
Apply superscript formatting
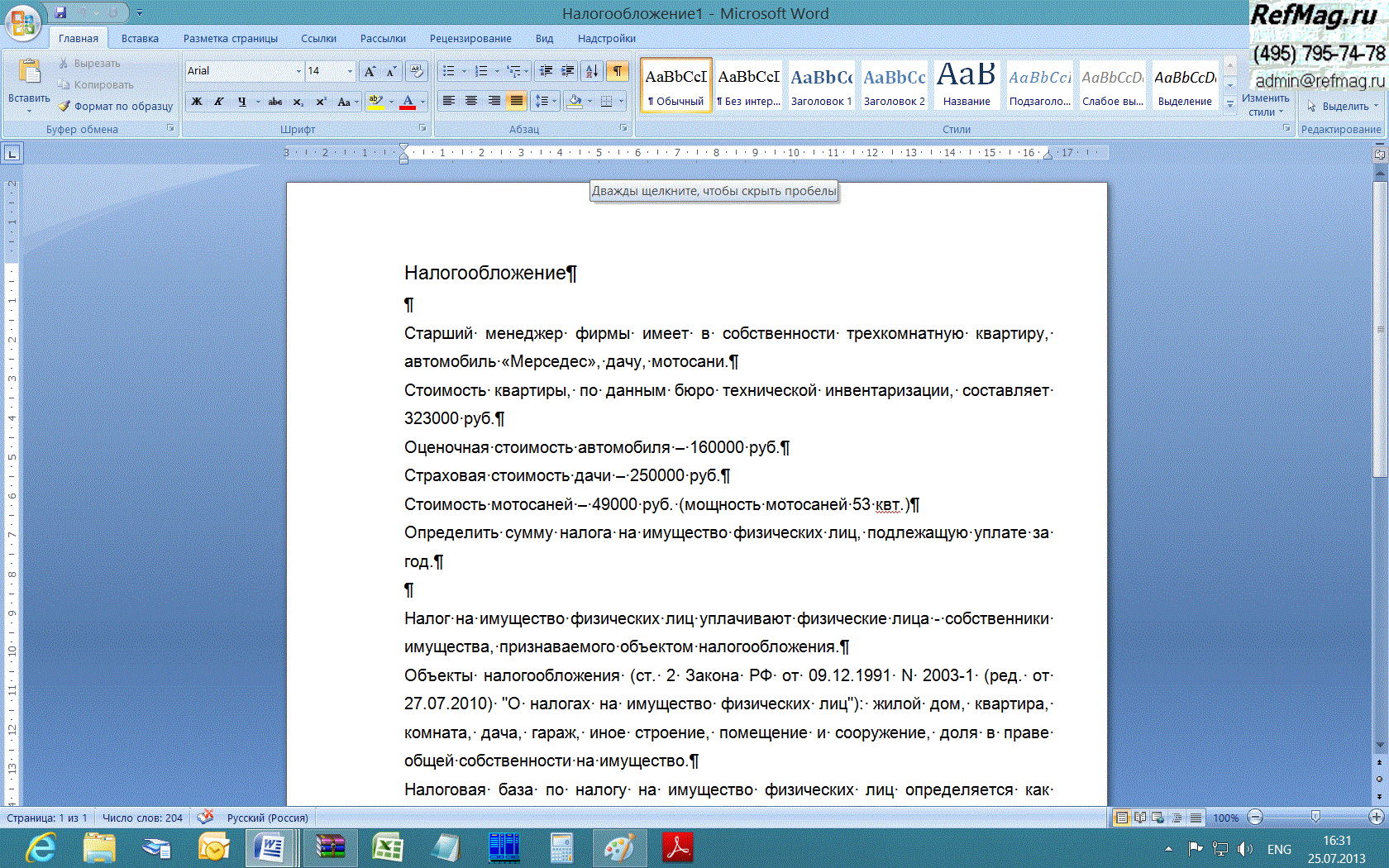click(321, 102)
